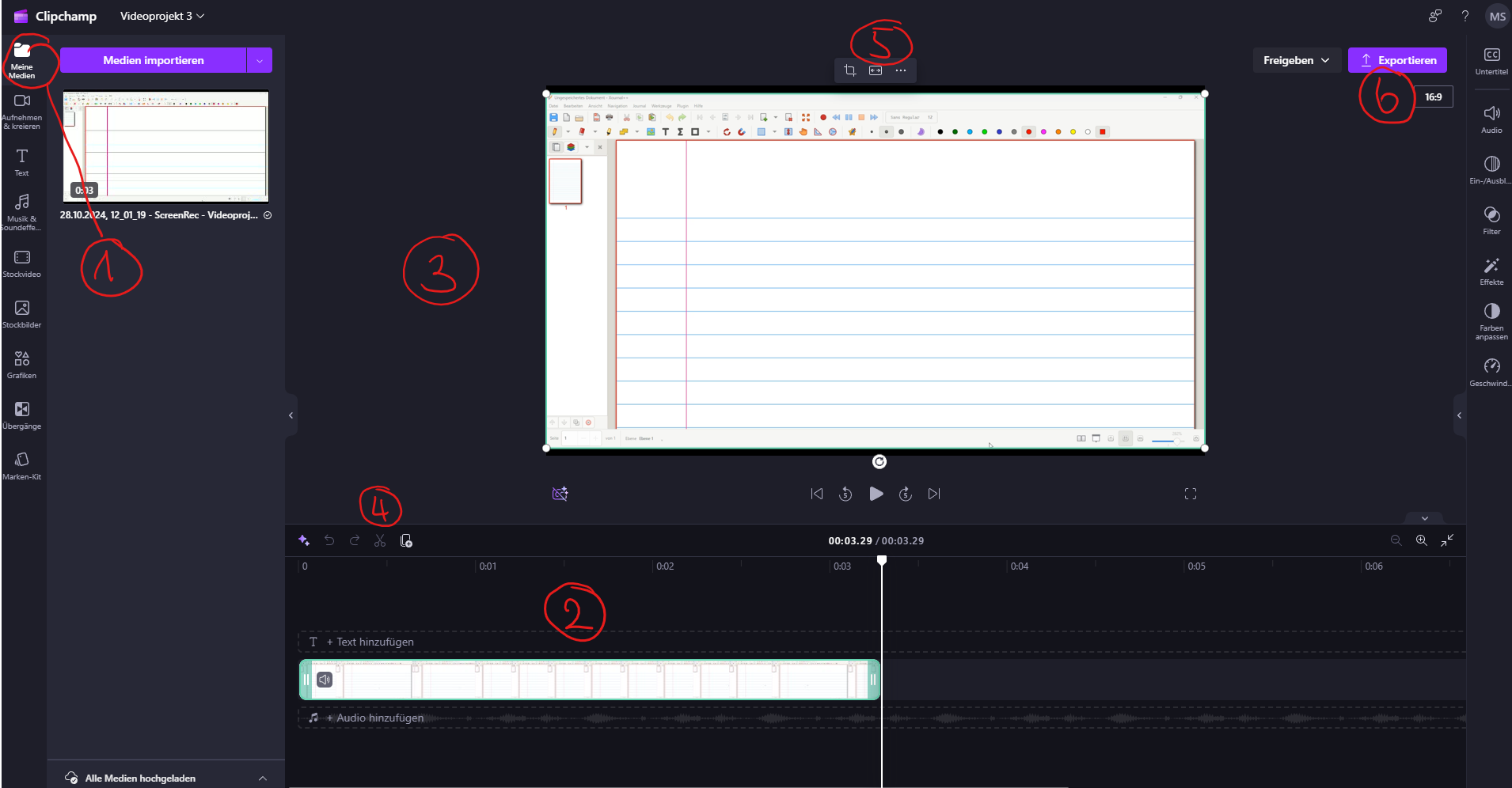Select the split scissors tool
Viewport: 1512px width, 788px height.
tap(380, 540)
